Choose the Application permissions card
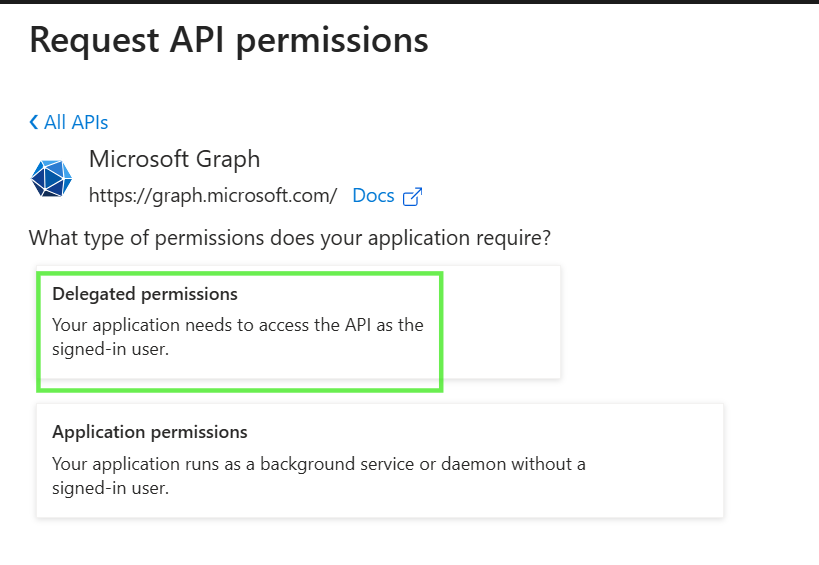Image resolution: width=819 pixels, height=565 pixels. pyautogui.click(x=380, y=461)
